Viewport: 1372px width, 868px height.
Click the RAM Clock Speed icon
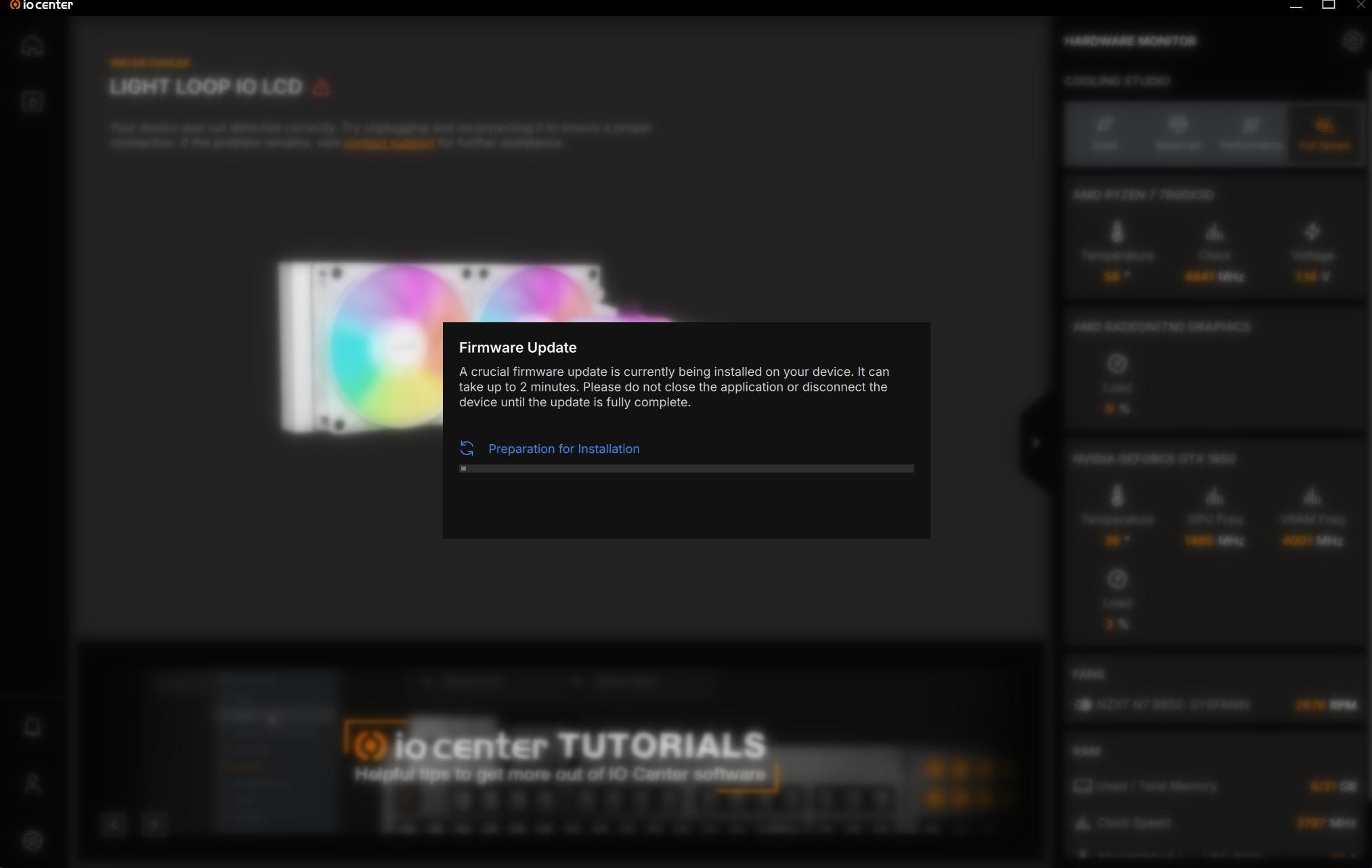[1082, 823]
